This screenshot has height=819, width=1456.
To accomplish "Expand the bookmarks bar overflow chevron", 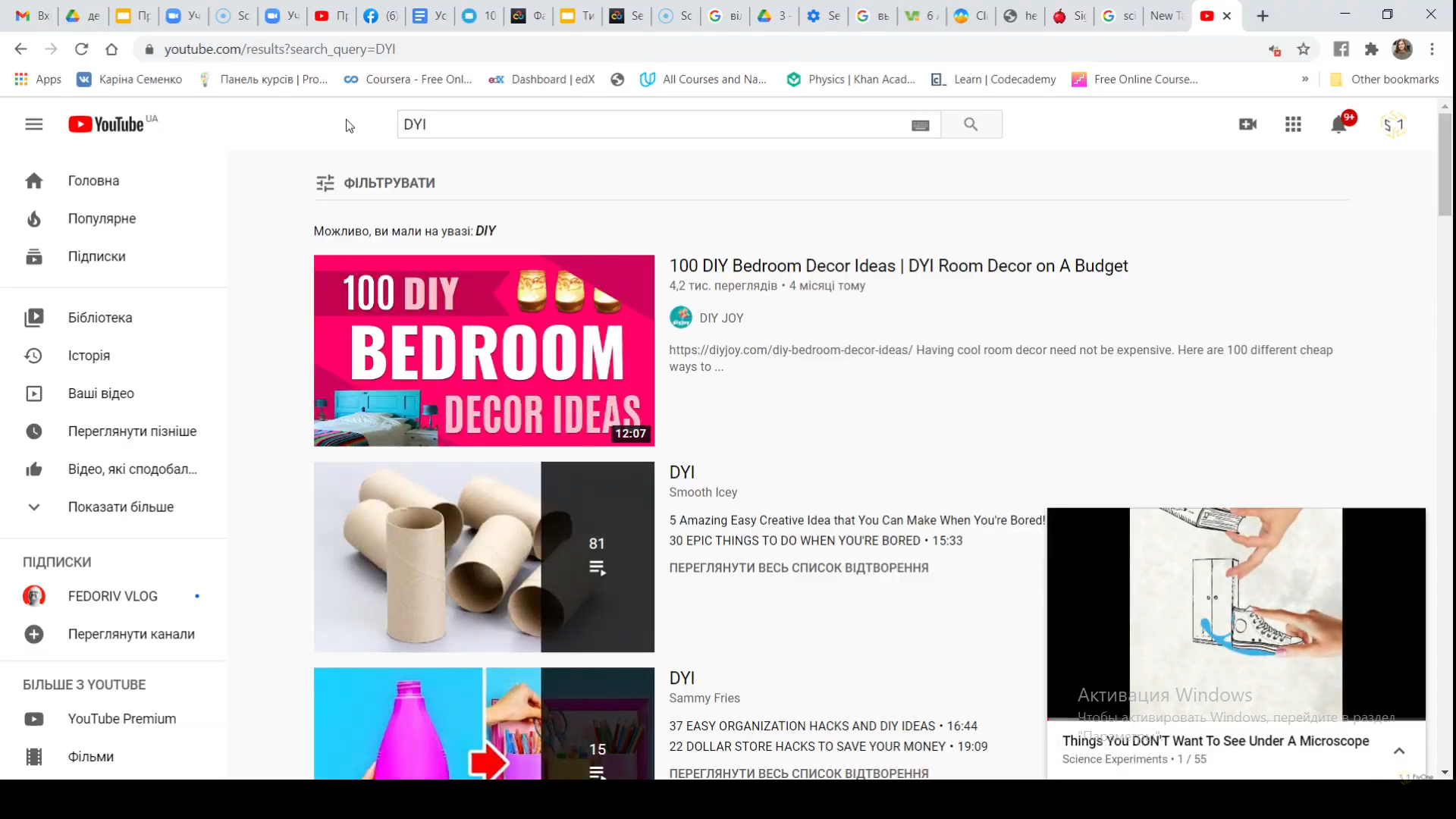I will (x=1305, y=79).
